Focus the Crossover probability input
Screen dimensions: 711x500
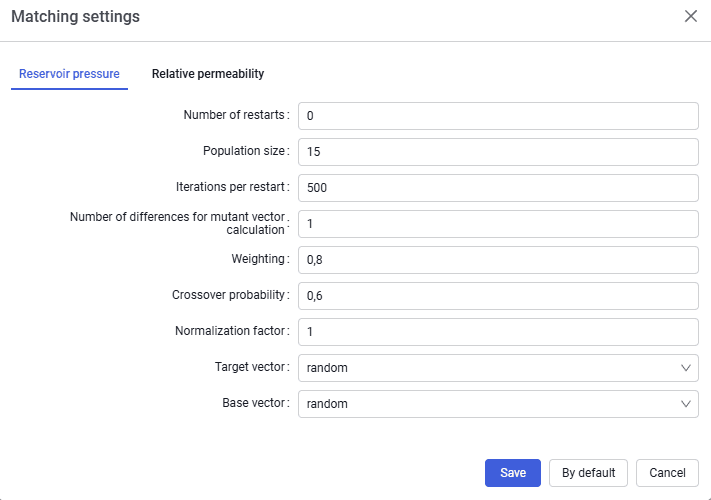click(498, 296)
